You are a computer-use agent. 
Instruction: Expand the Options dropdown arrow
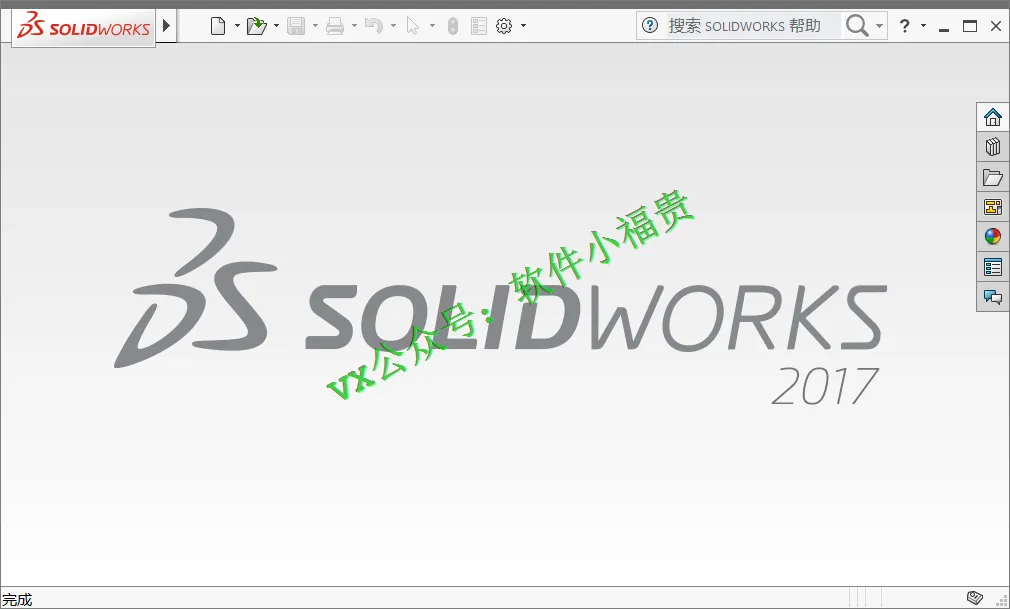pyautogui.click(x=523, y=26)
